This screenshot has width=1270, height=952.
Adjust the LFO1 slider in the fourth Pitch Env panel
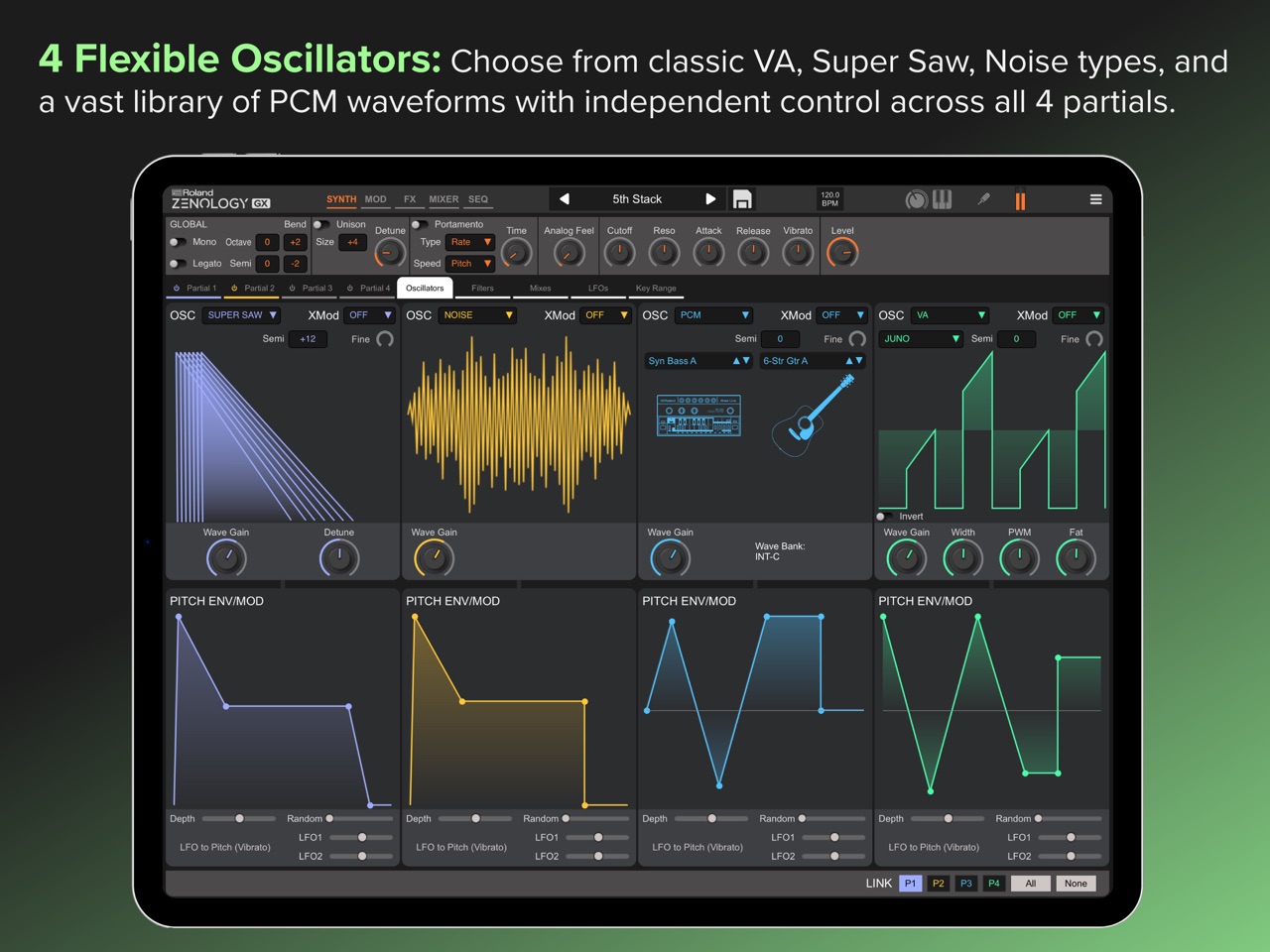[x=1071, y=838]
